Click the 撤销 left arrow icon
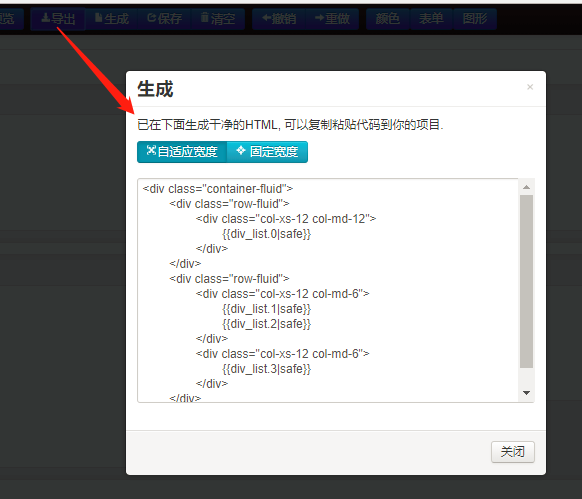This screenshot has height=499, width=582. click(x=267, y=18)
